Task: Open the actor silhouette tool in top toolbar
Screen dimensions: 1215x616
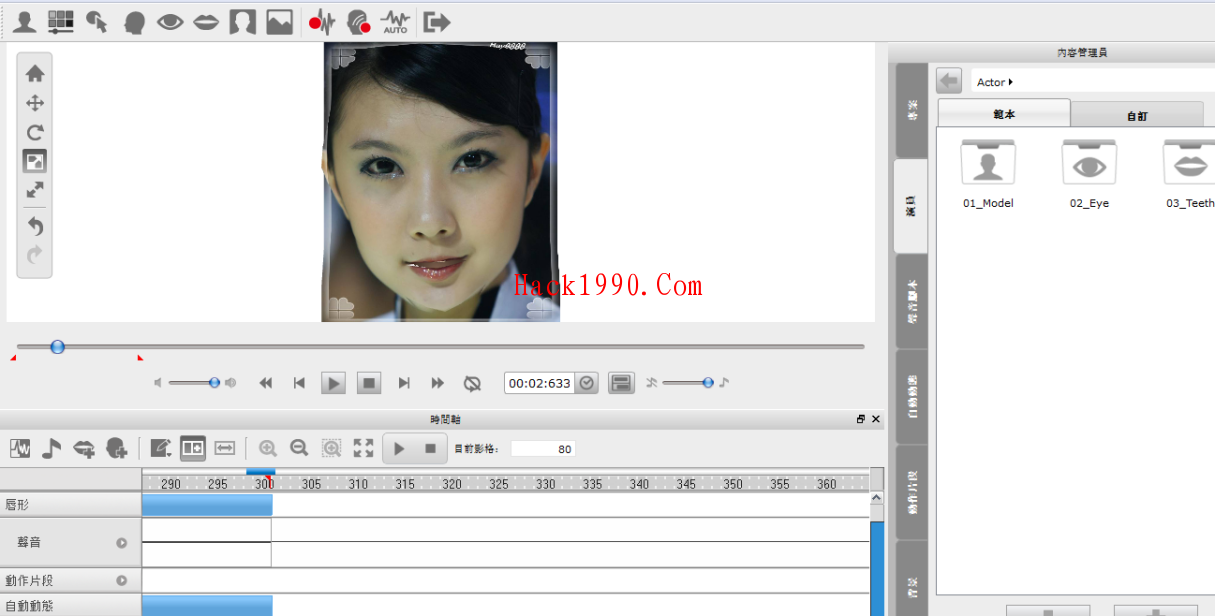Action: coord(24,21)
